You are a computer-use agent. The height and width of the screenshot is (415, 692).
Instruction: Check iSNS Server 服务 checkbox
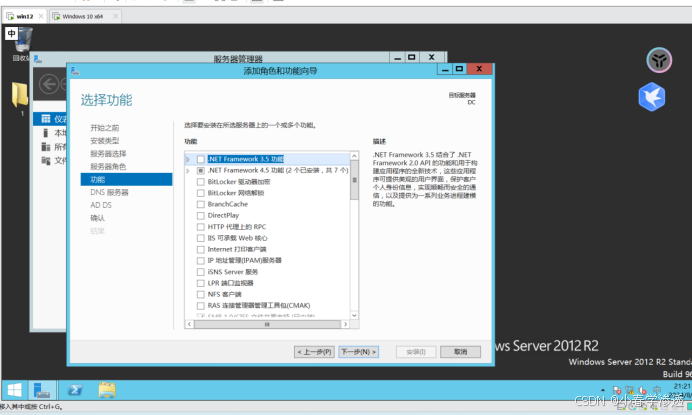pos(201,272)
